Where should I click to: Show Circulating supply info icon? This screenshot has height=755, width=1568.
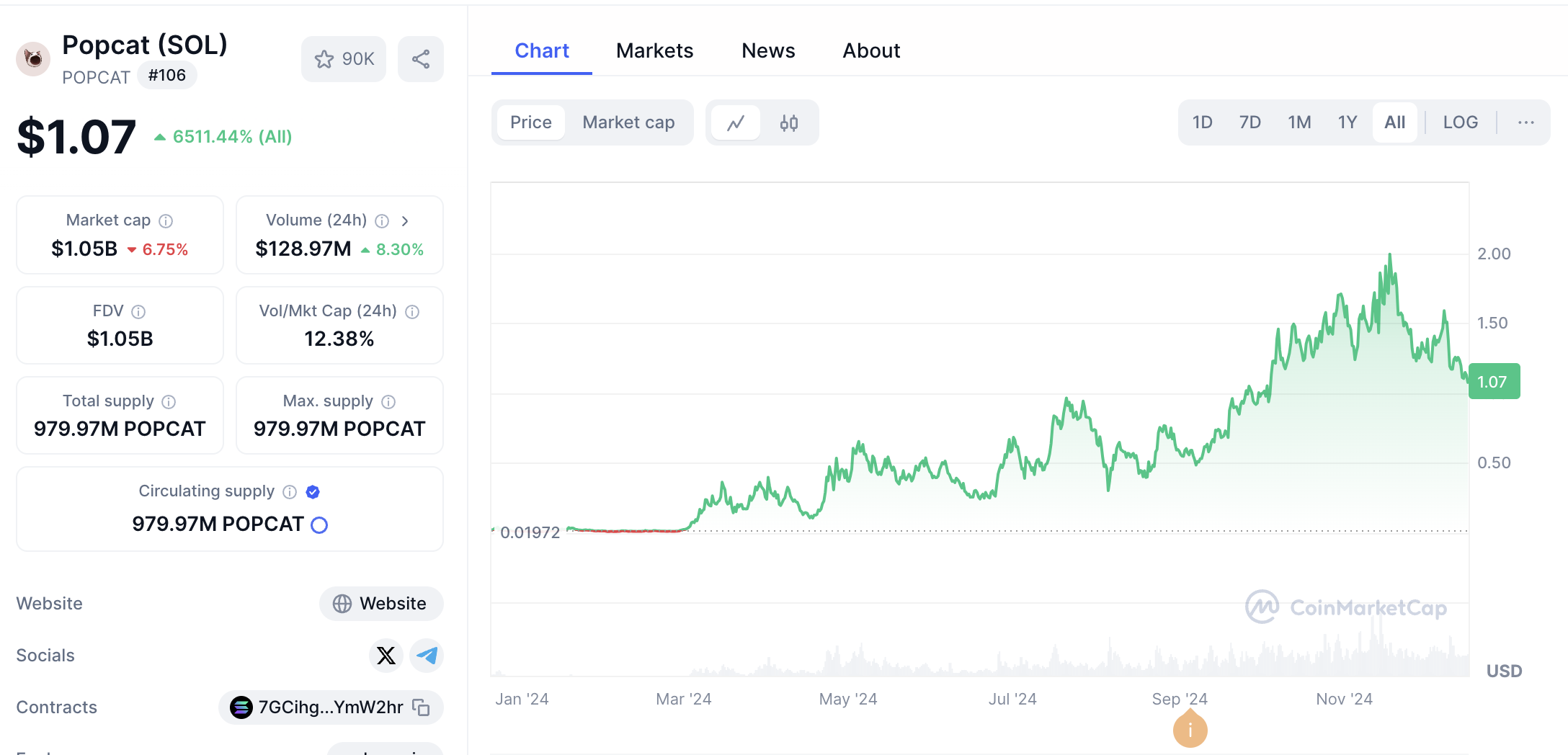pos(290,491)
